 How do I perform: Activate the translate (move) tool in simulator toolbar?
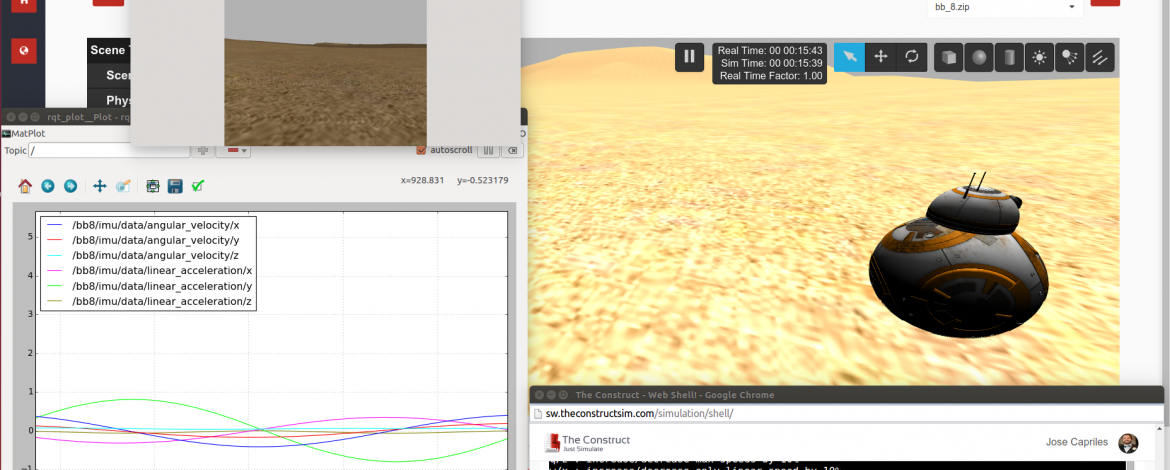pos(880,57)
